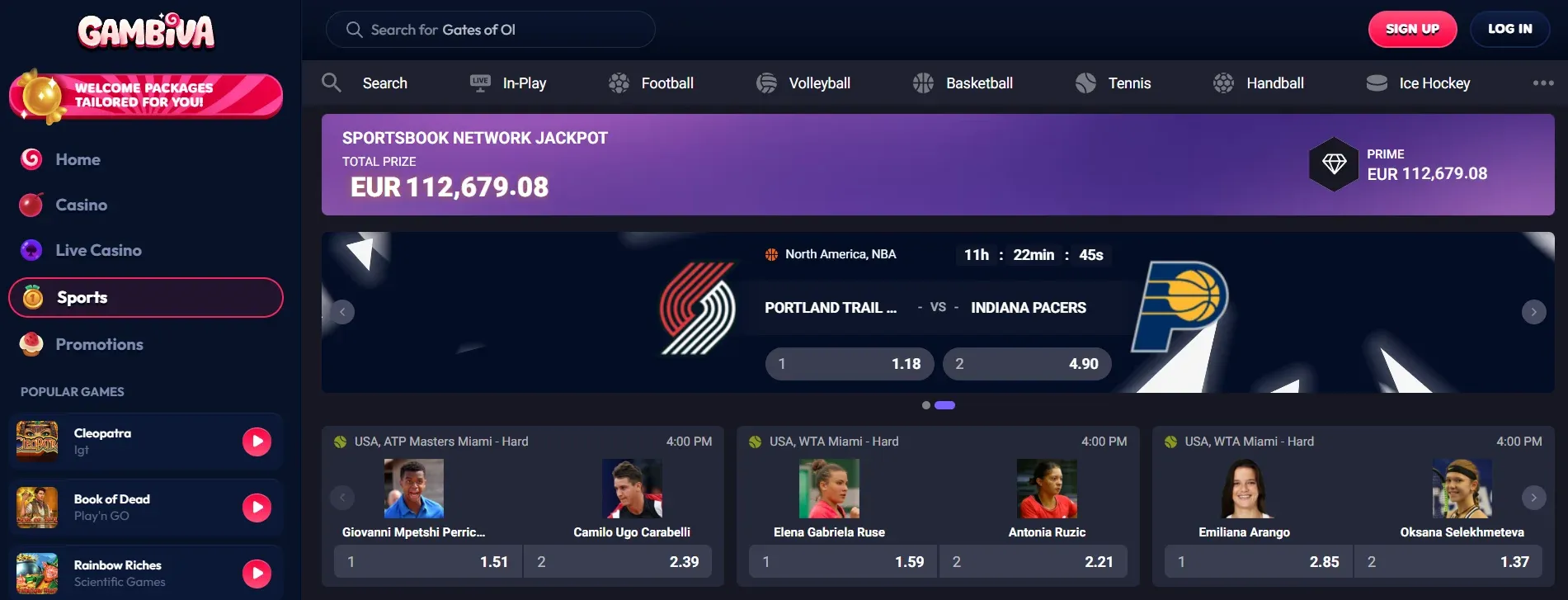Bet on Antonia Ruzic at 2.21
The width and height of the screenshot is (1568, 600).
pos(1033,562)
